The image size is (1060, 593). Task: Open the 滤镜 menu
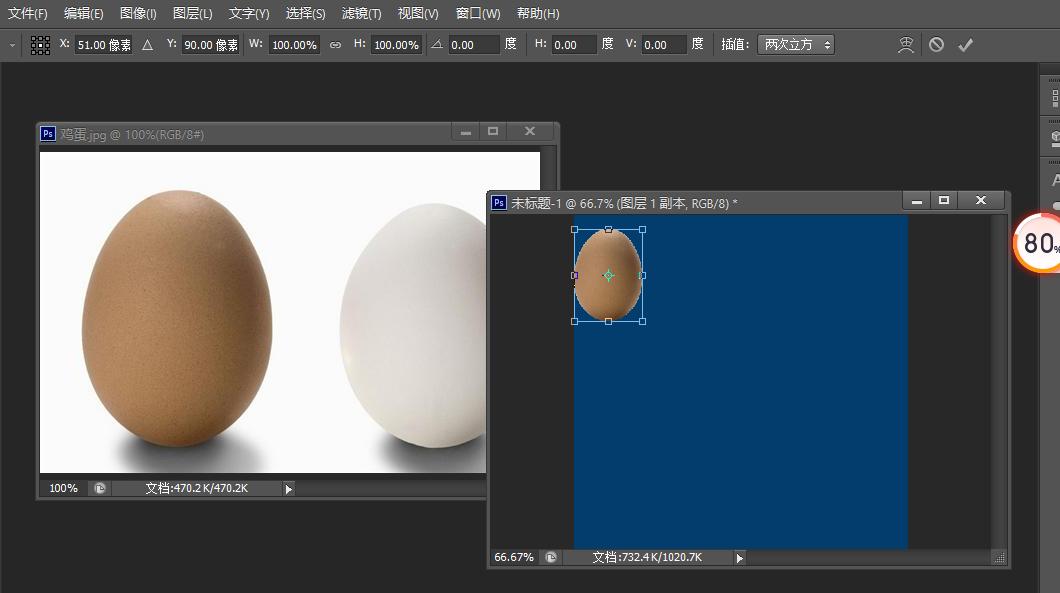point(362,13)
